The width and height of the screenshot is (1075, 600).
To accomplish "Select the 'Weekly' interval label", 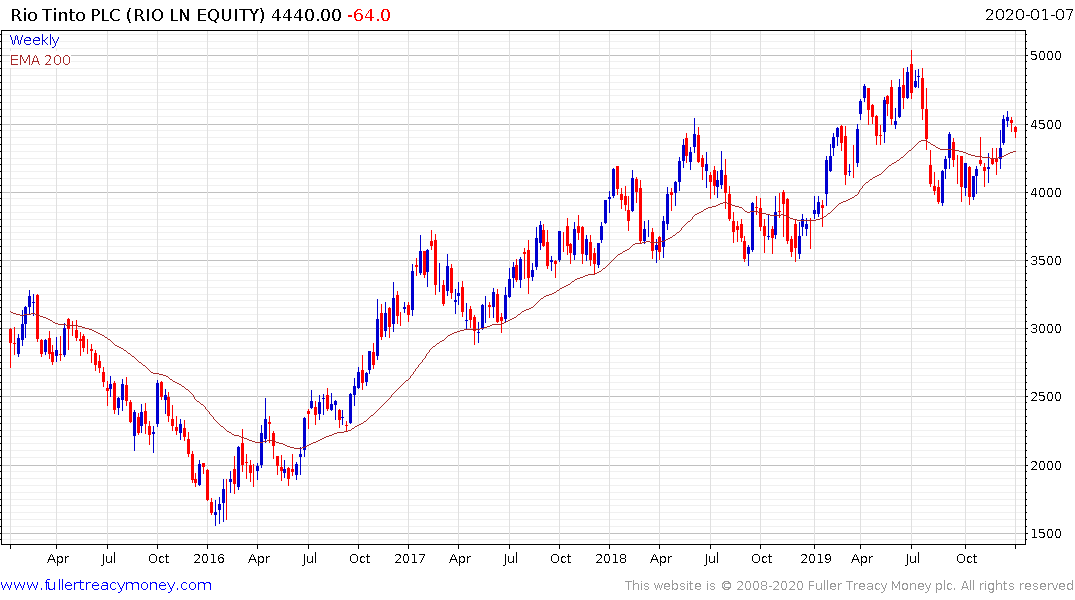I will point(34,40).
